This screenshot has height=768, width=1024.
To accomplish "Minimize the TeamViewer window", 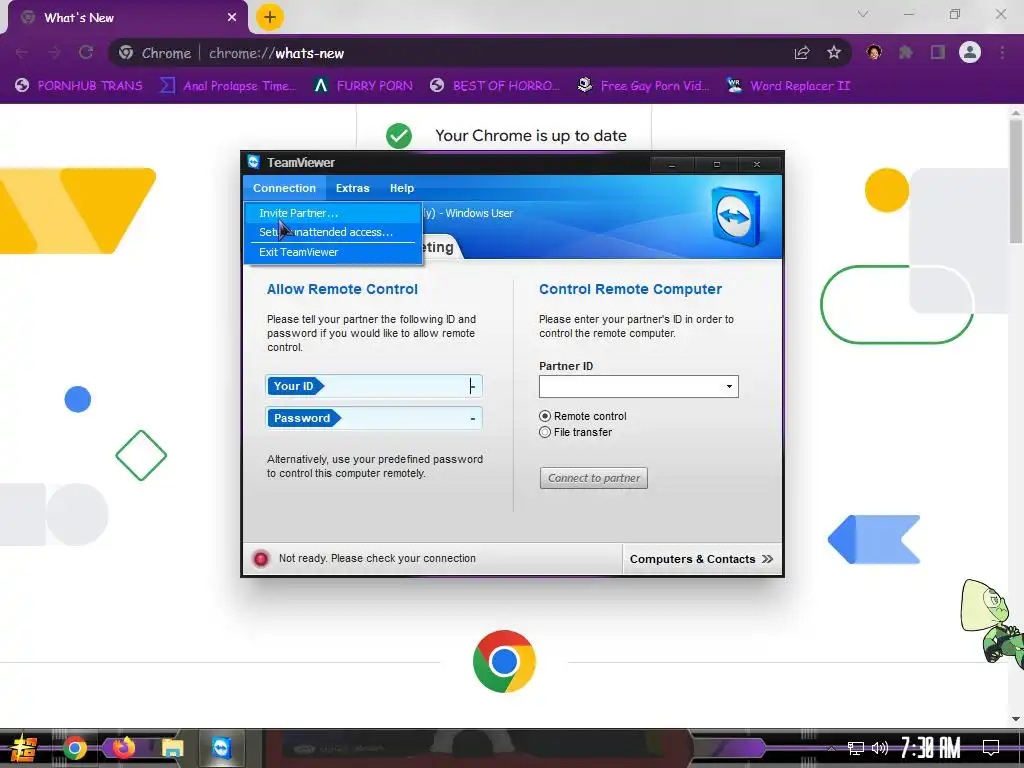I will (671, 165).
